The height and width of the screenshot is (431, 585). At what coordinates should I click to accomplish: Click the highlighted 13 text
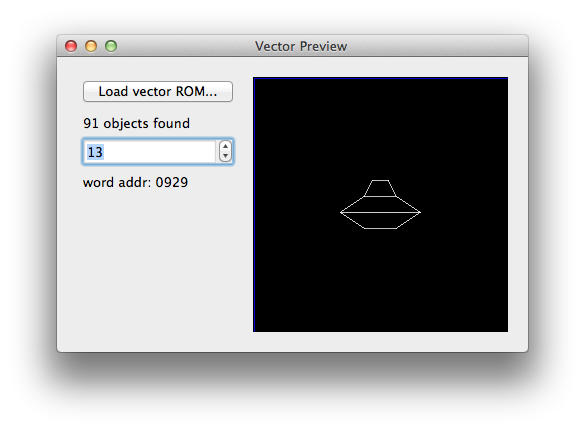95,152
